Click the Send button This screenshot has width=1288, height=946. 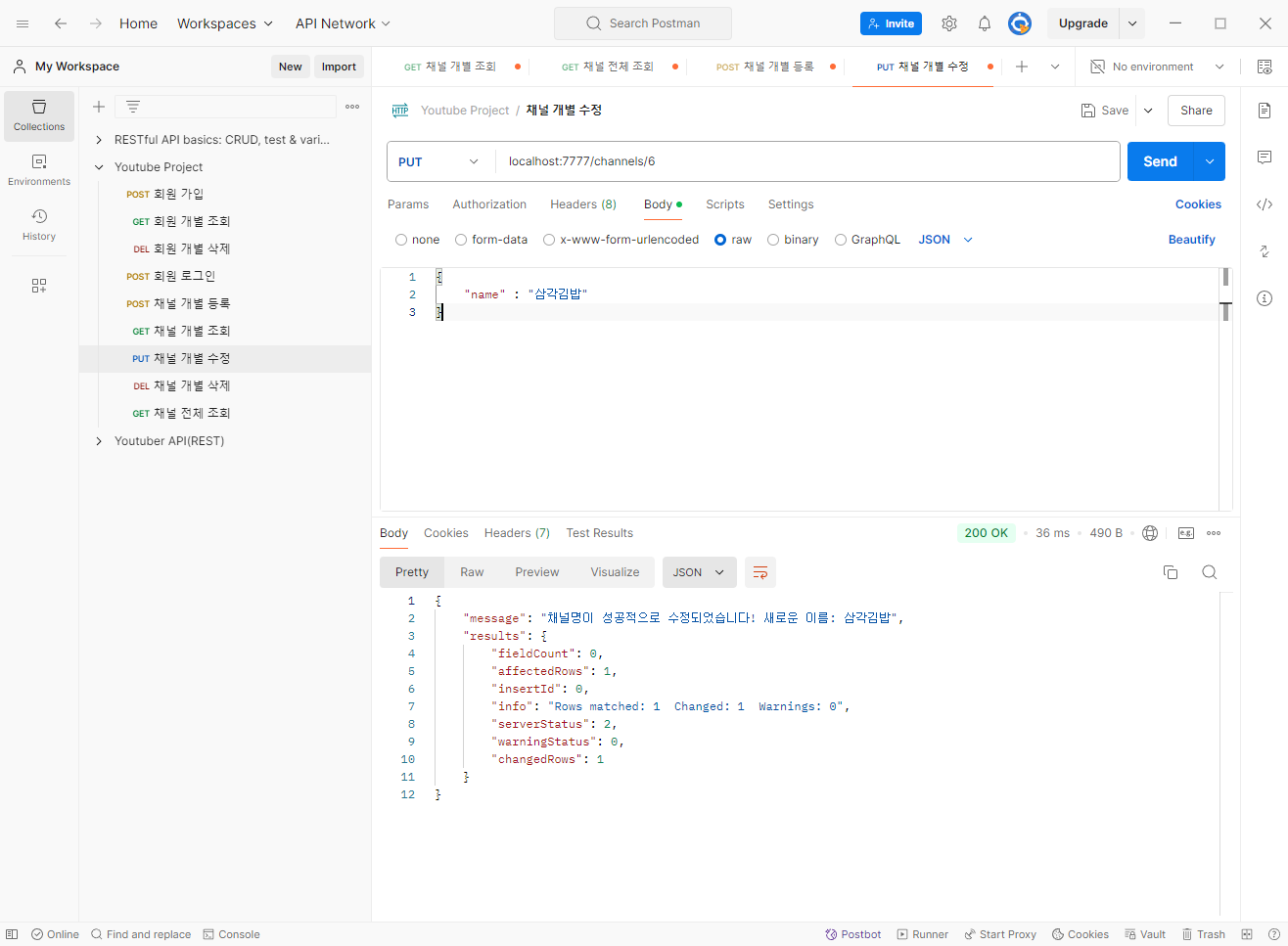point(1161,161)
